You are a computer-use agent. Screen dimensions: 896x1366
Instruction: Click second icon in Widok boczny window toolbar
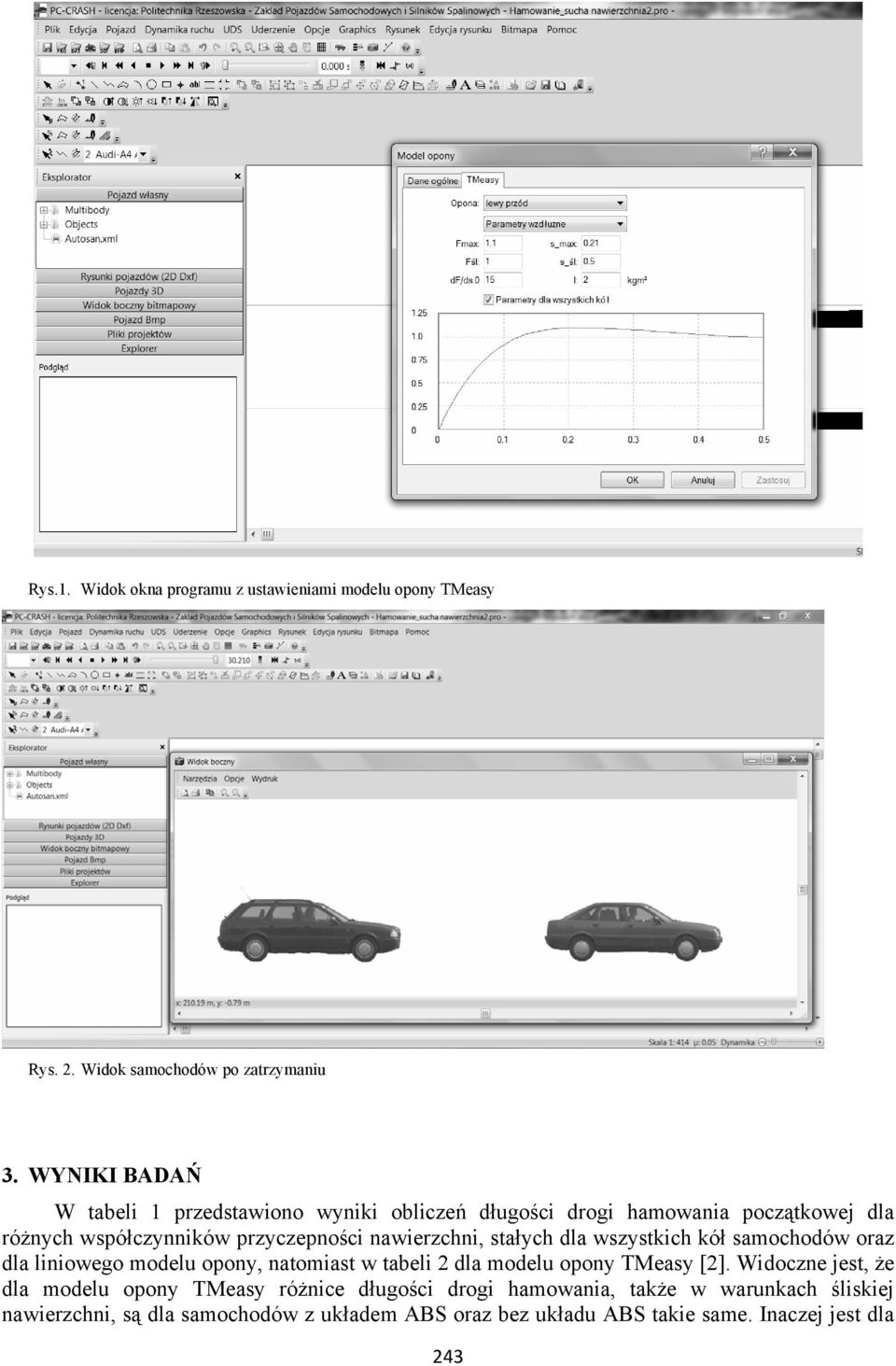pyautogui.click(x=196, y=793)
